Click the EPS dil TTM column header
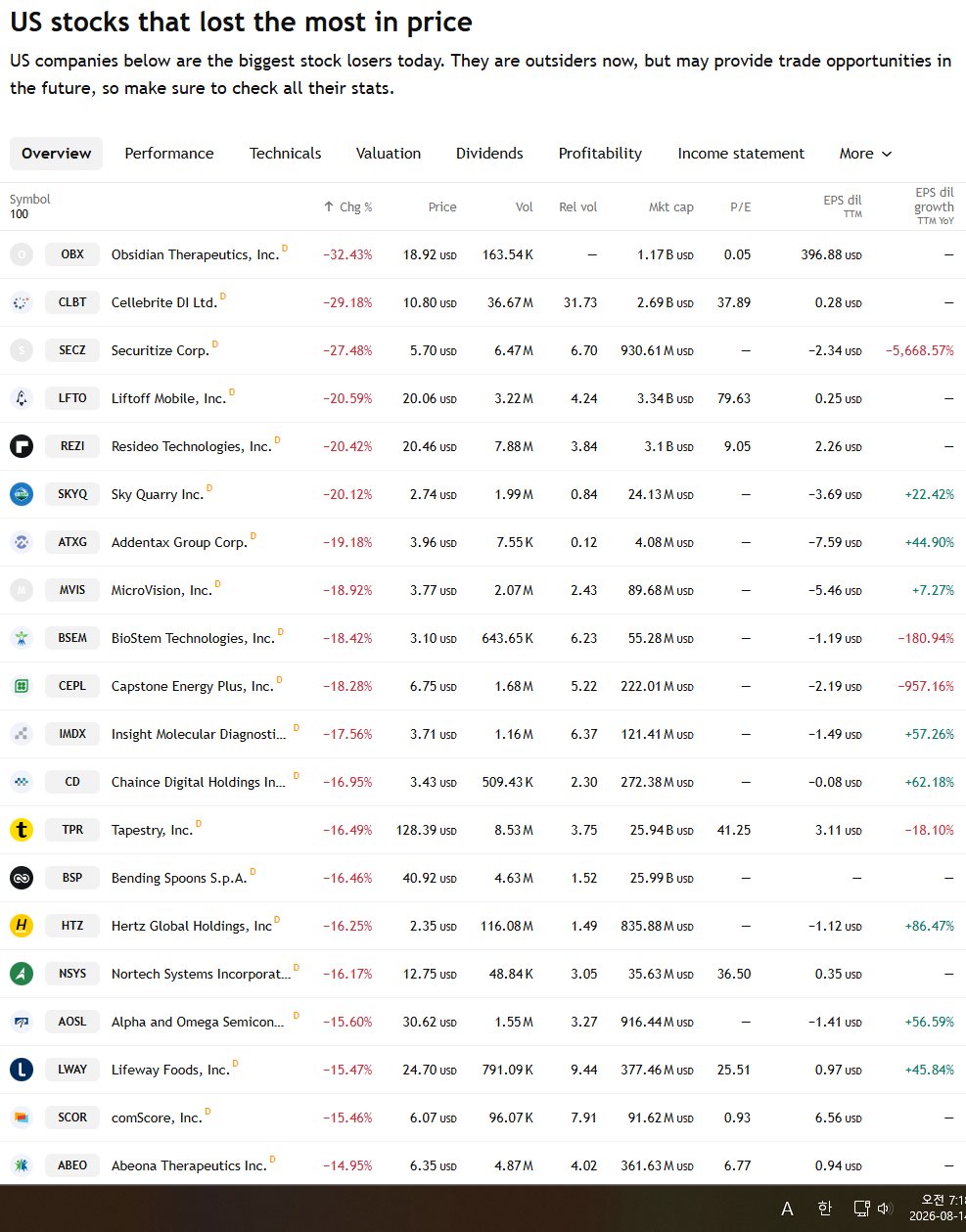Screen dimensions: 966x1232 (843, 206)
